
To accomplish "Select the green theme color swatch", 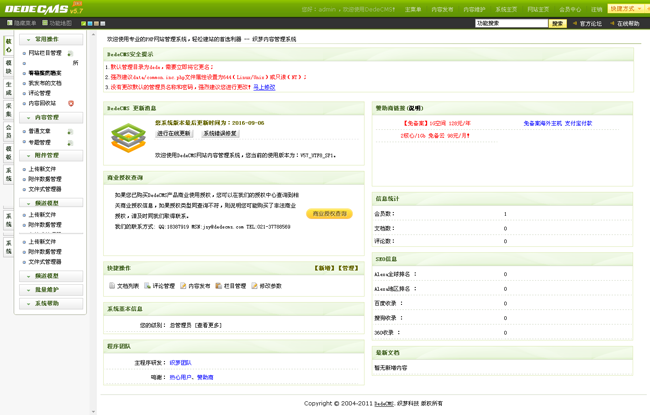I will (83, 24).
